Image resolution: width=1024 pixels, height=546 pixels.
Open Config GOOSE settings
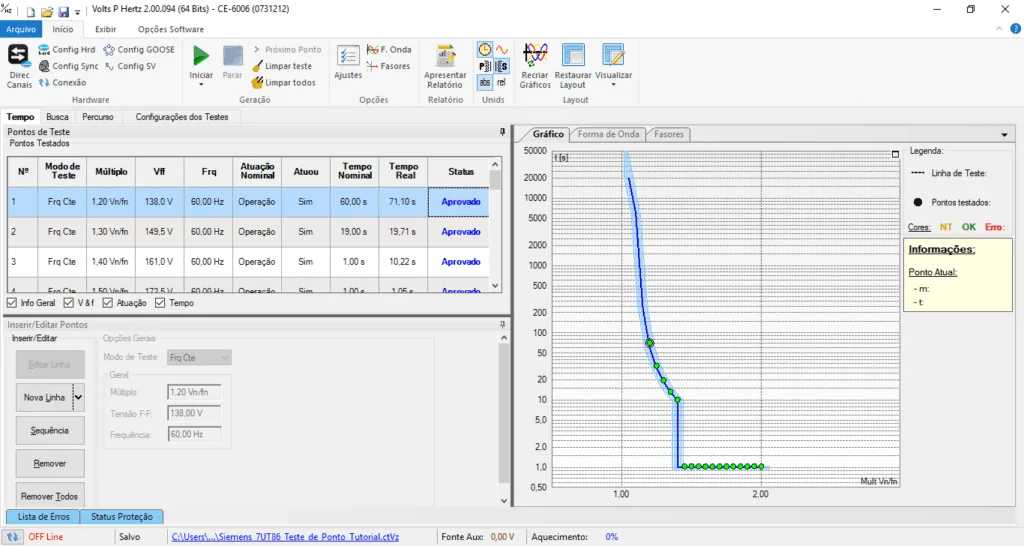point(139,50)
